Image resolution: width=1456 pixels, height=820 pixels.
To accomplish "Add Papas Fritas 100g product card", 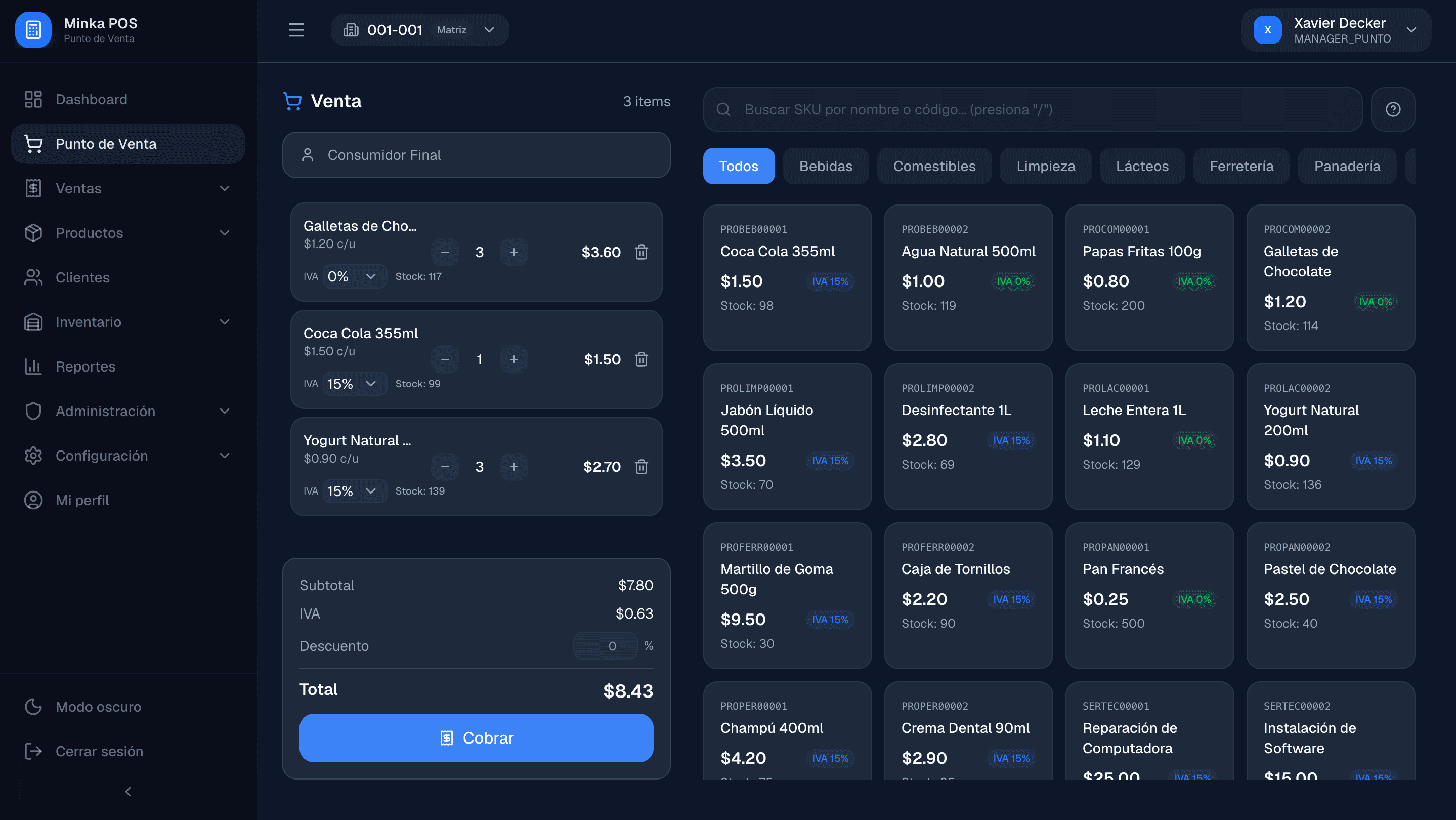I will tap(1149, 278).
